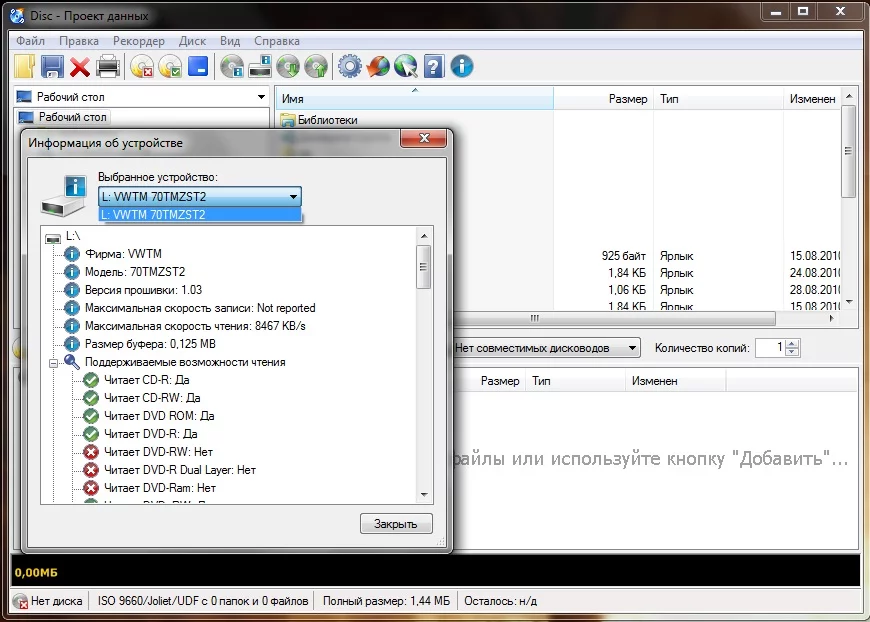Click the device information drive icon
Image resolution: width=870 pixels, height=622 pixels.
pyautogui.click(x=260, y=67)
